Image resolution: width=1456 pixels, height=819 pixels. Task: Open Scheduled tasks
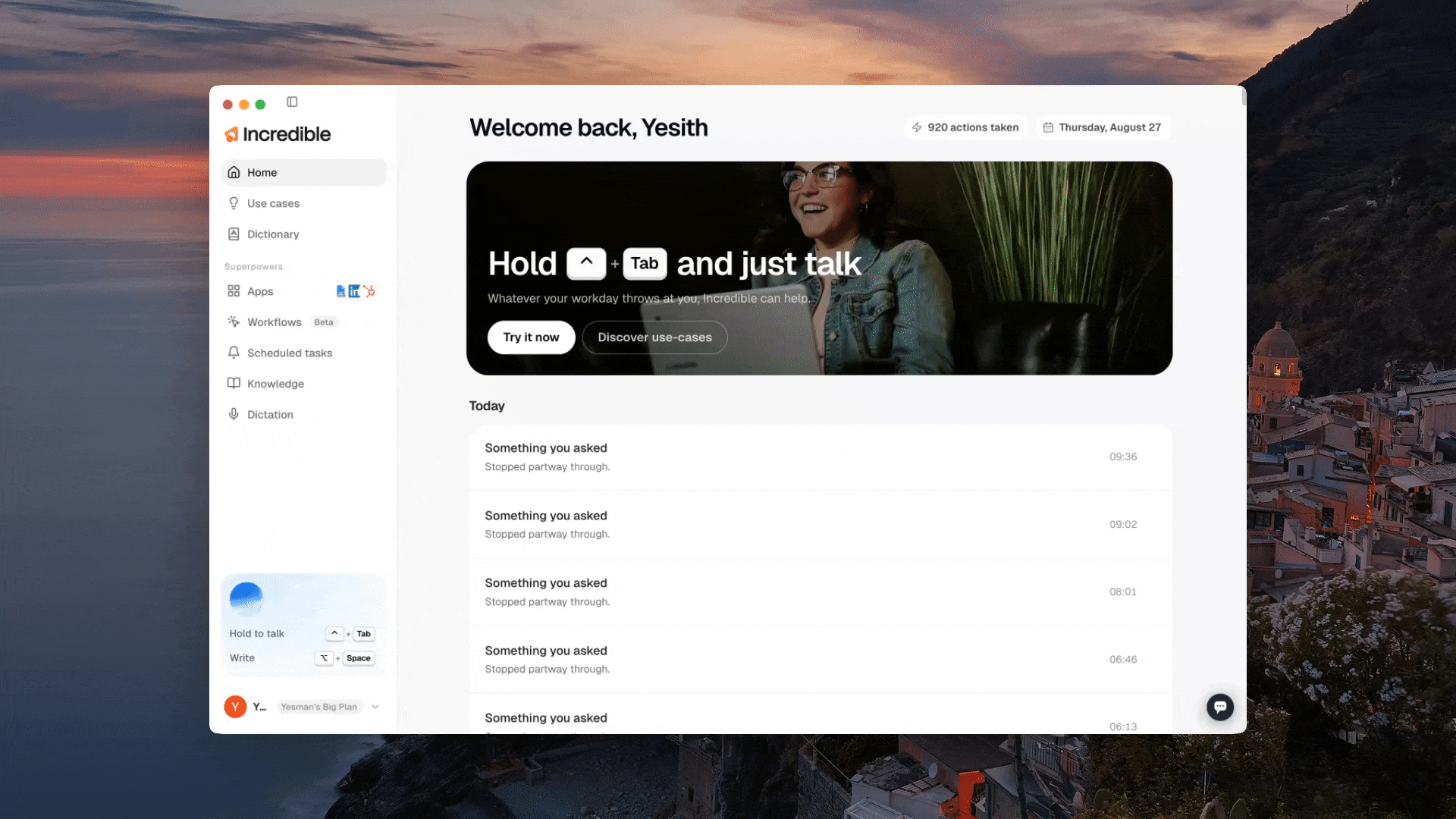(303, 353)
